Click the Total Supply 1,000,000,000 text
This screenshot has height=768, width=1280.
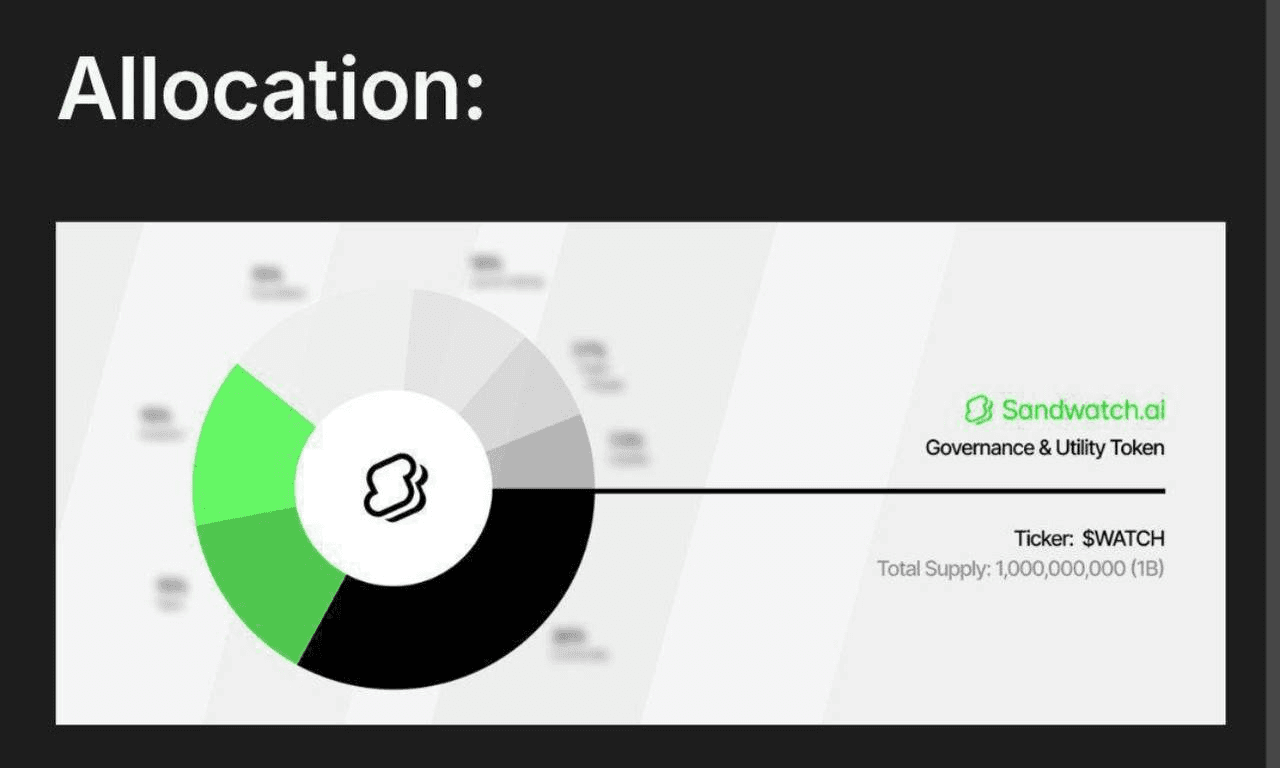(x=1021, y=570)
